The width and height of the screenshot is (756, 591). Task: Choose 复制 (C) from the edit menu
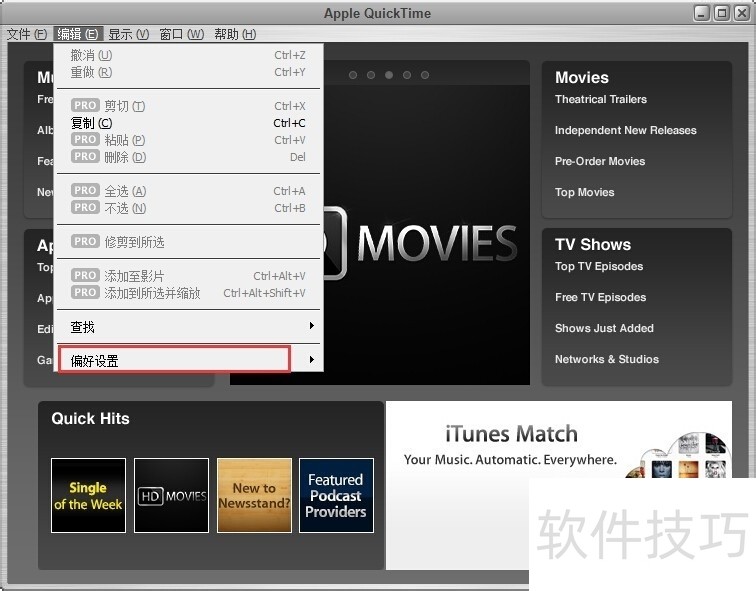pyautogui.click(x=189, y=123)
